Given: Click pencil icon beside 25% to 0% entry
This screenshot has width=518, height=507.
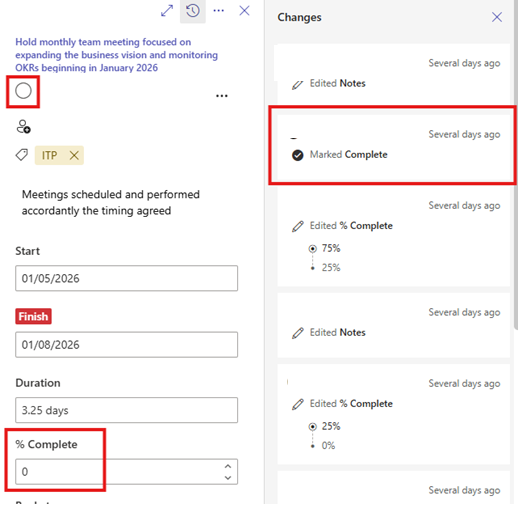Looking at the screenshot, I should pos(298,404).
